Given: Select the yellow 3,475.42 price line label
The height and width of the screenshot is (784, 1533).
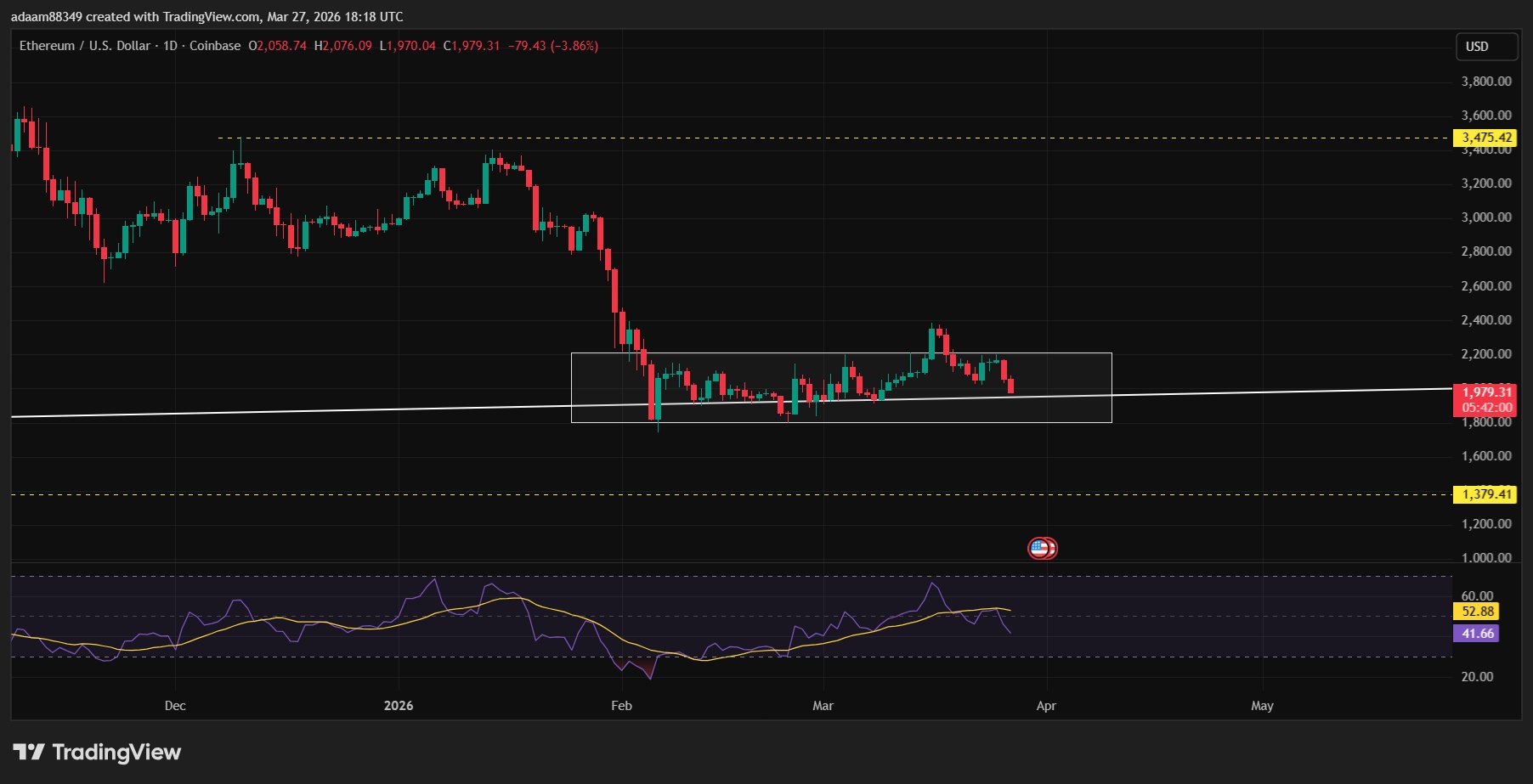Looking at the screenshot, I should point(1485,138).
